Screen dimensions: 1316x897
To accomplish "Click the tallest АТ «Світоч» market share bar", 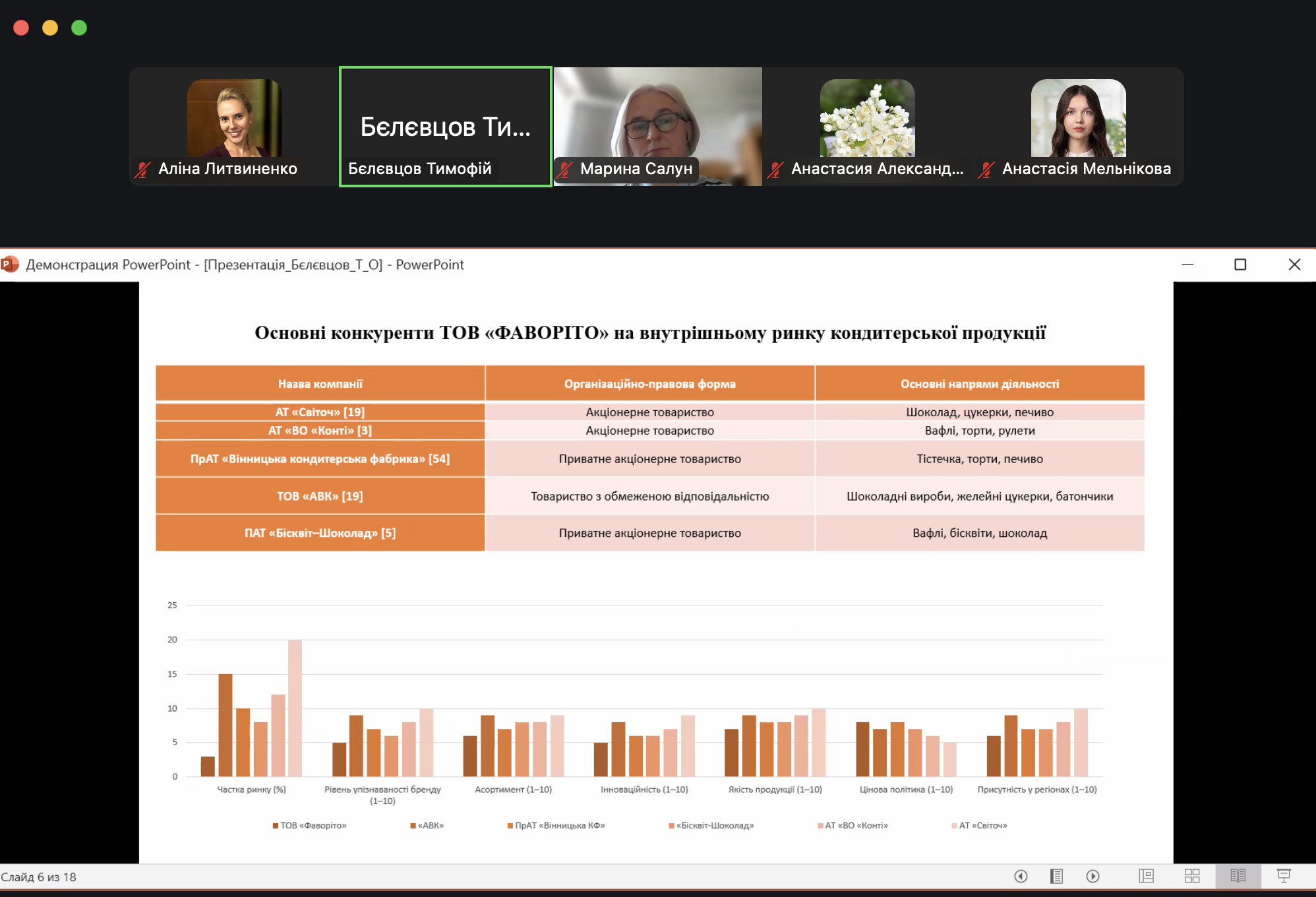I will [x=295, y=708].
